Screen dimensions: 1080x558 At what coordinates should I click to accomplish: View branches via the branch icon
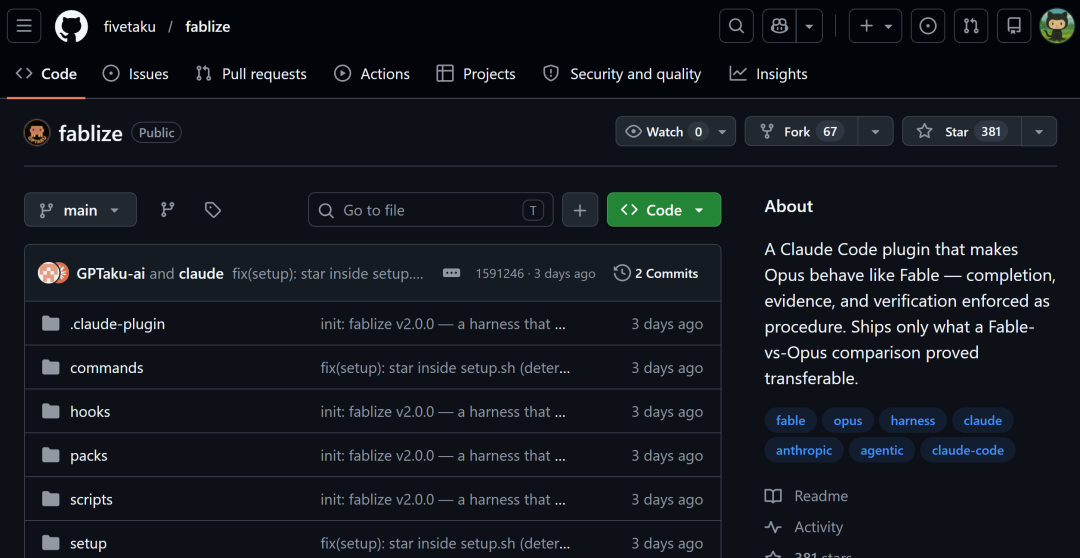167,210
